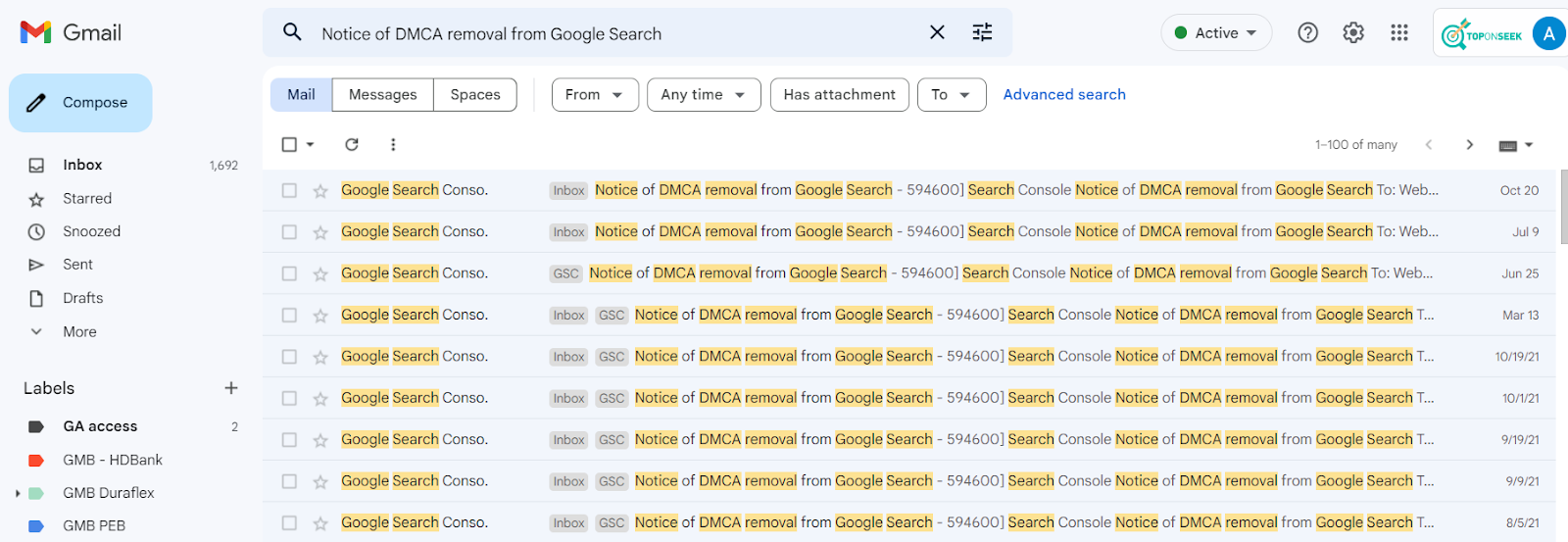Open the GMB - HDBank label
The image size is (1568, 542).
pos(113,460)
